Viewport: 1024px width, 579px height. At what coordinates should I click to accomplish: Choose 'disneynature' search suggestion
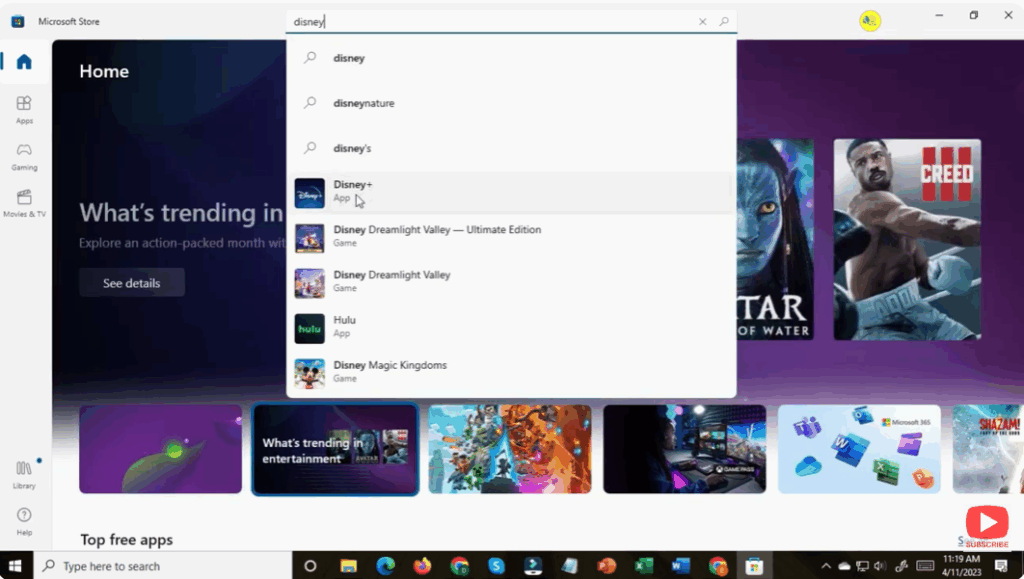[511, 103]
